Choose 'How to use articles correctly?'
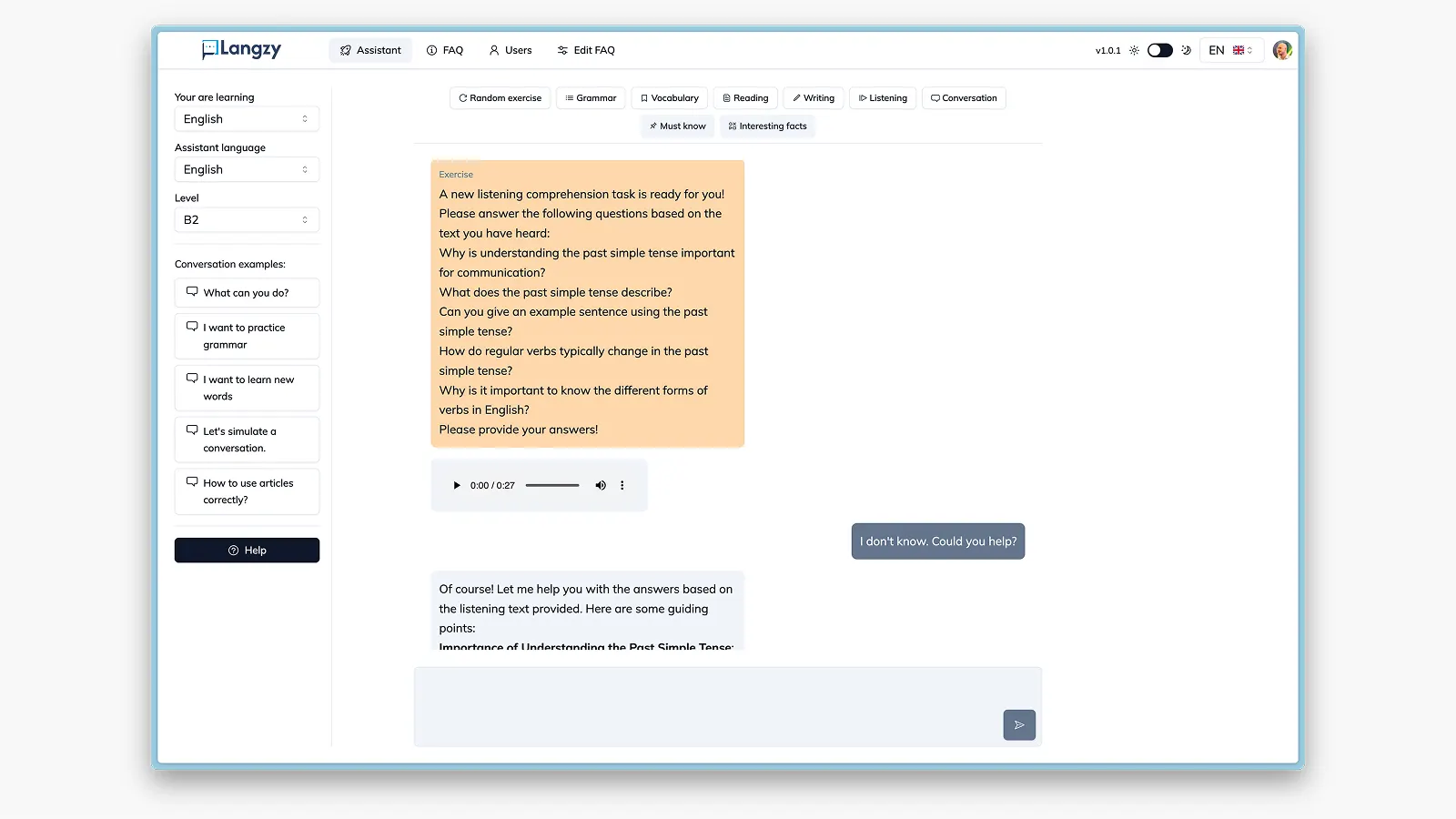Screen dimensions: 1456x819 pos(247,491)
